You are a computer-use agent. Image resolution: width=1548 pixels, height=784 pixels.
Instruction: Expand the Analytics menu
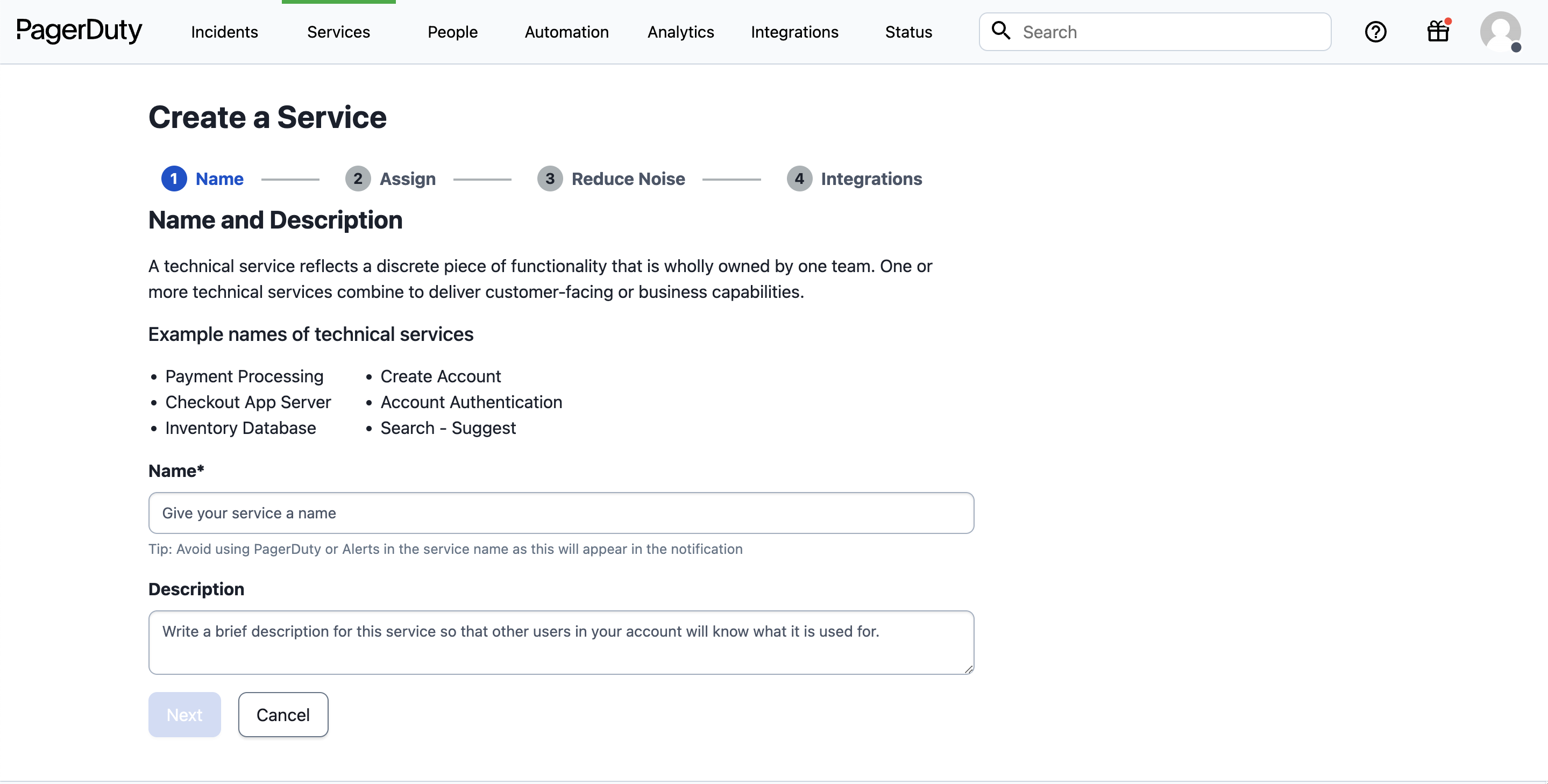(680, 32)
